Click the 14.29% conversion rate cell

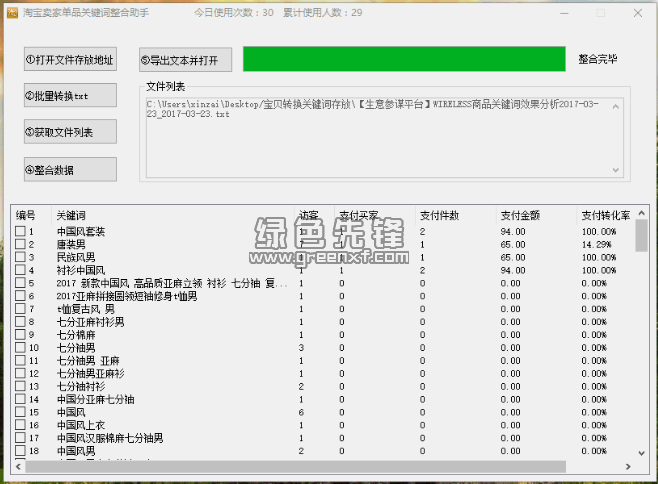(596, 244)
